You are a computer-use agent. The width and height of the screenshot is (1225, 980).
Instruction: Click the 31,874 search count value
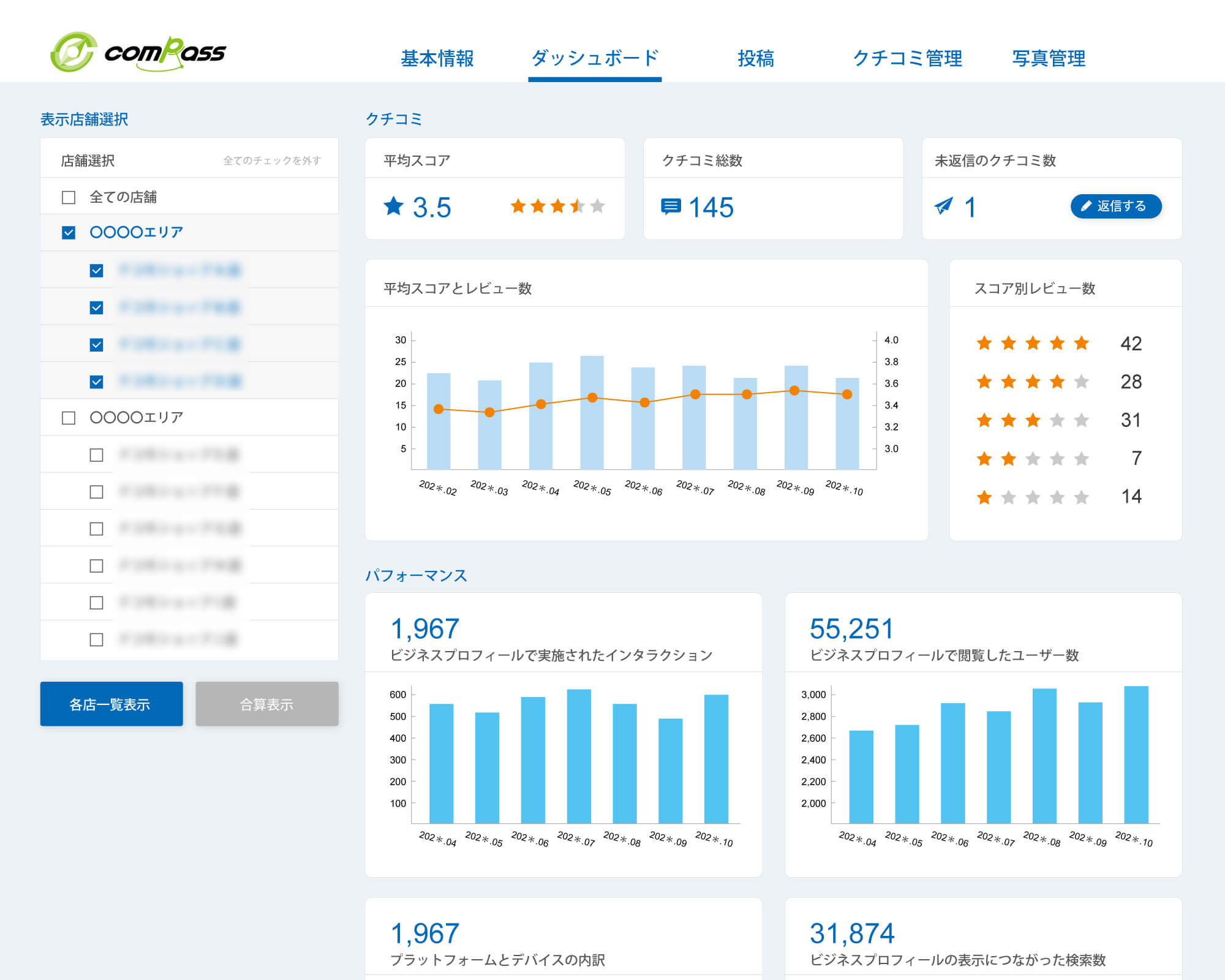pos(852,934)
